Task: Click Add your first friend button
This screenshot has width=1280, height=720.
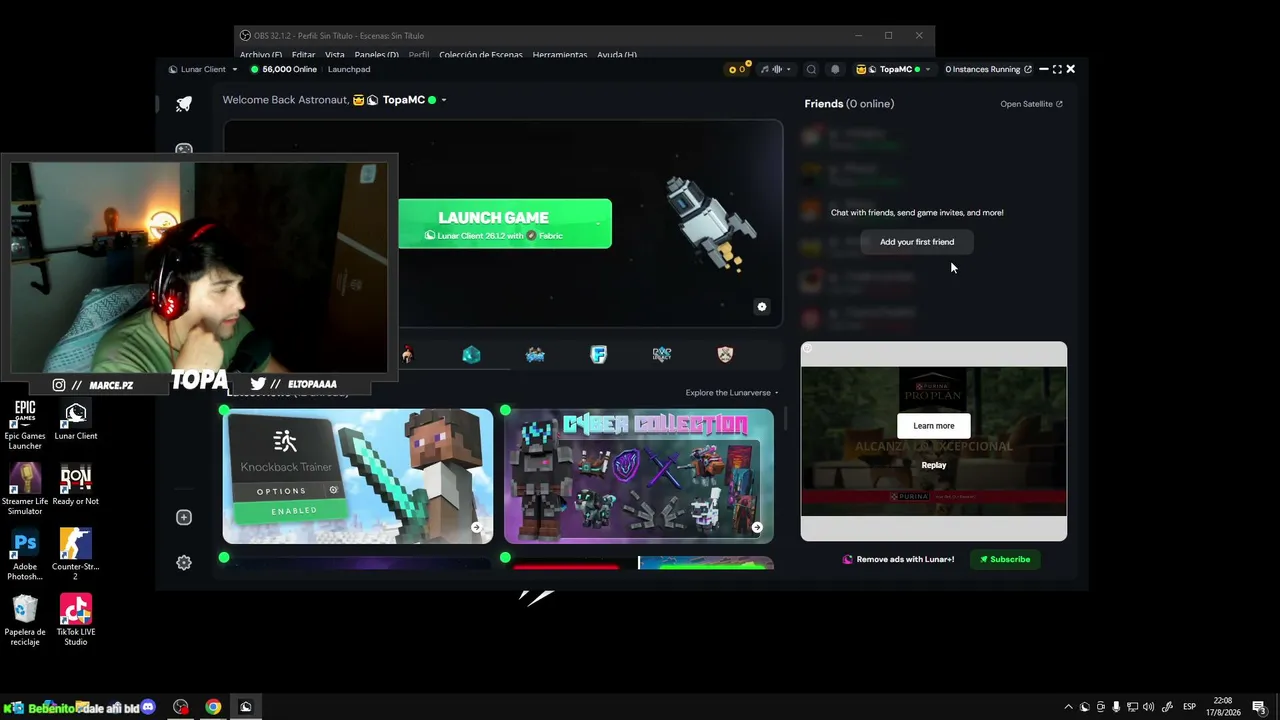Action: [x=917, y=242]
